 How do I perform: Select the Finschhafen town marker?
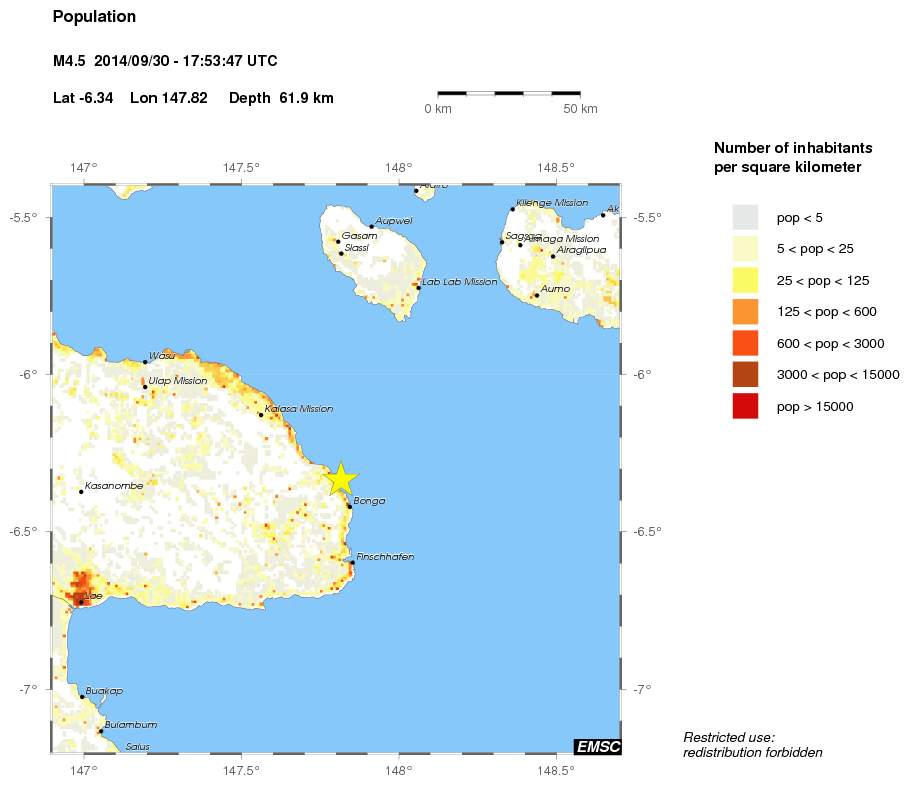pos(352,563)
